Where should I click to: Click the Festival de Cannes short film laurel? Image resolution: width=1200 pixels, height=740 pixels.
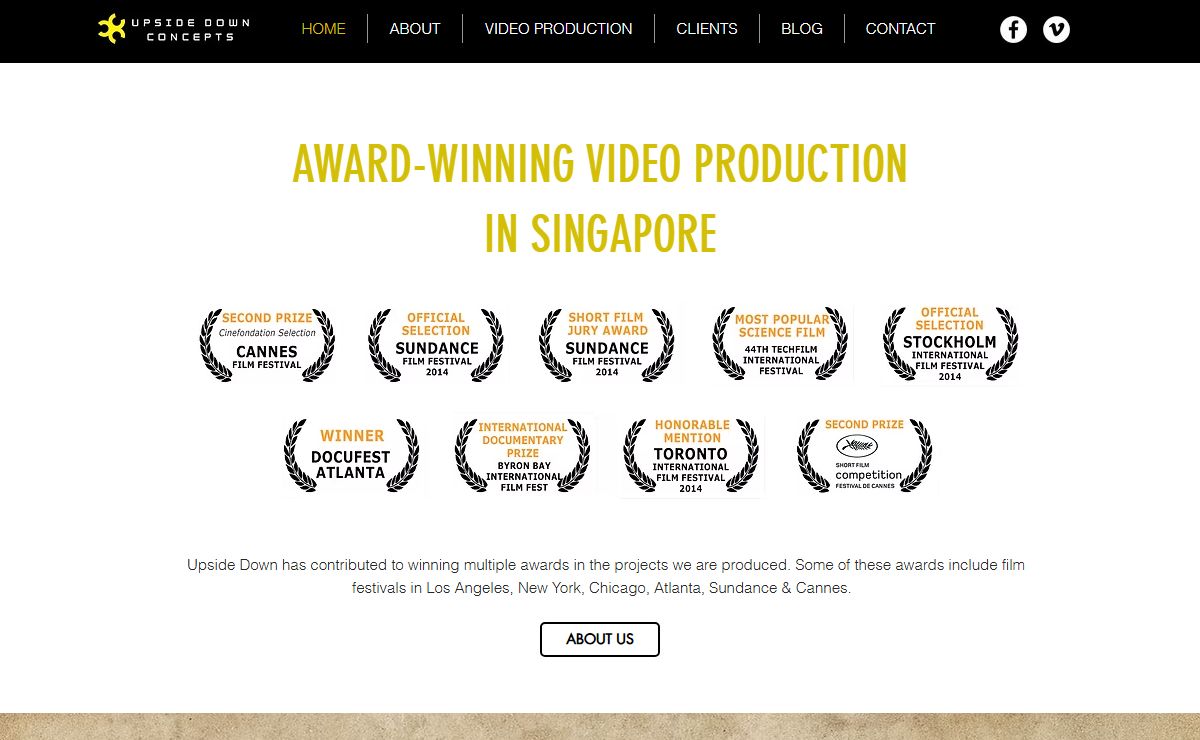pos(864,456)
